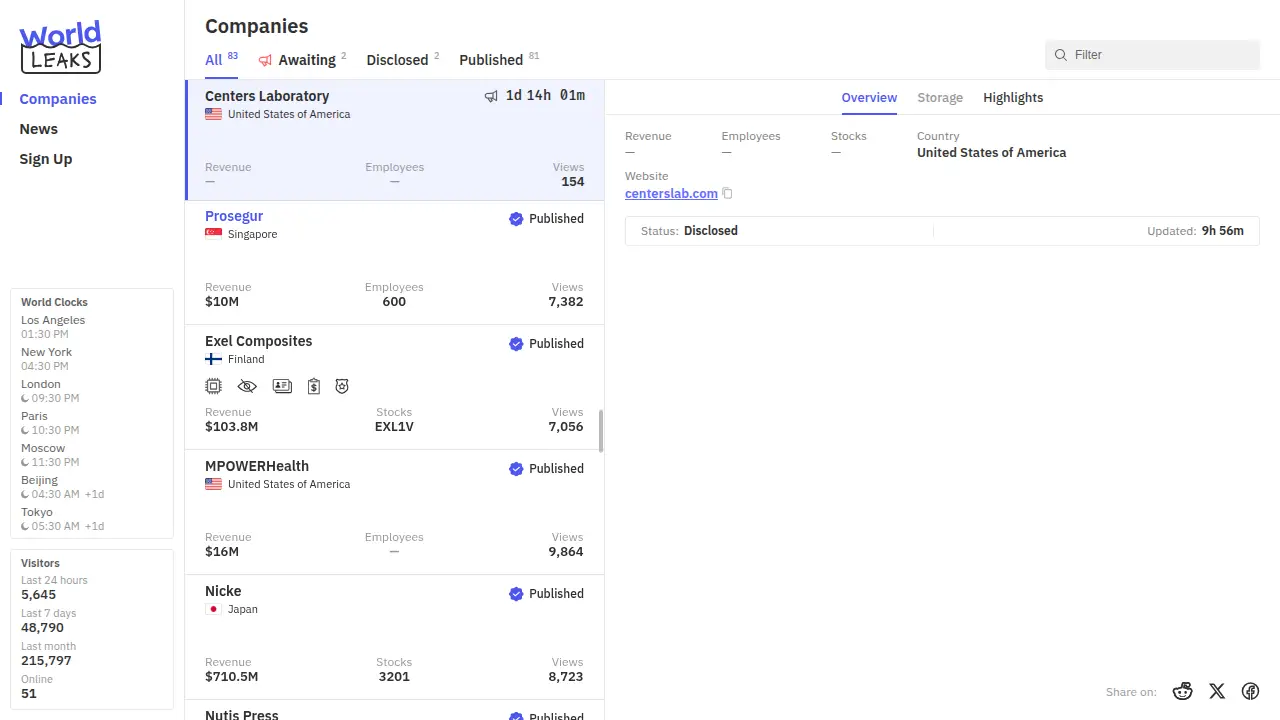1280x720 pixels.
Task: Click the company list scrollbar
Action: (601, 430)
